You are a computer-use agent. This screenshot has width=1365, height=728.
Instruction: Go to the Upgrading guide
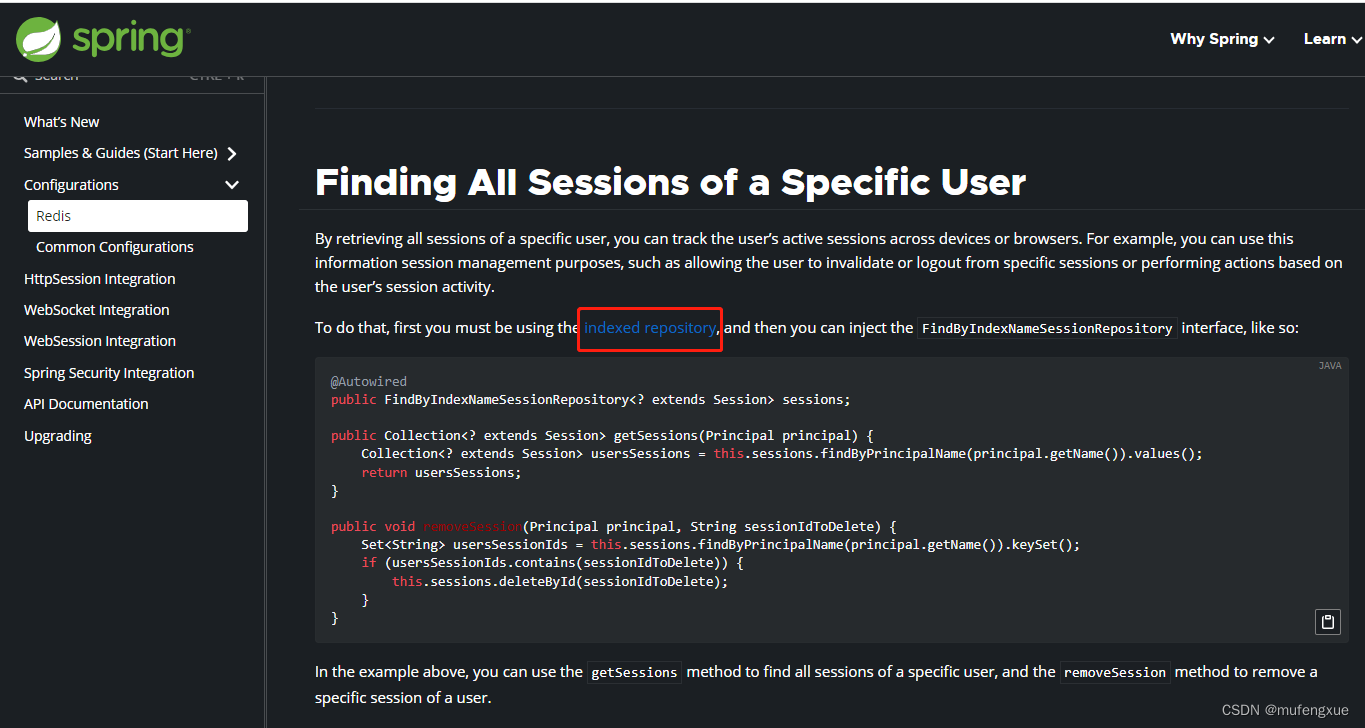tap(57, 435)
